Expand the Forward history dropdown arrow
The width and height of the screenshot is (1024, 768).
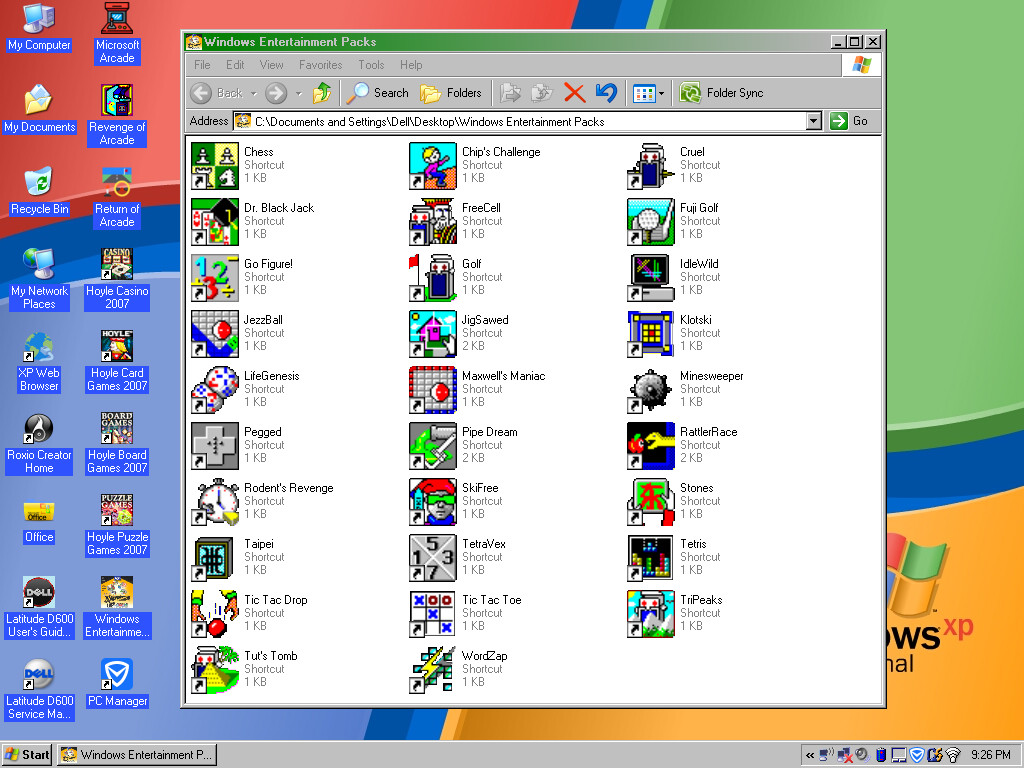(298, 93)
